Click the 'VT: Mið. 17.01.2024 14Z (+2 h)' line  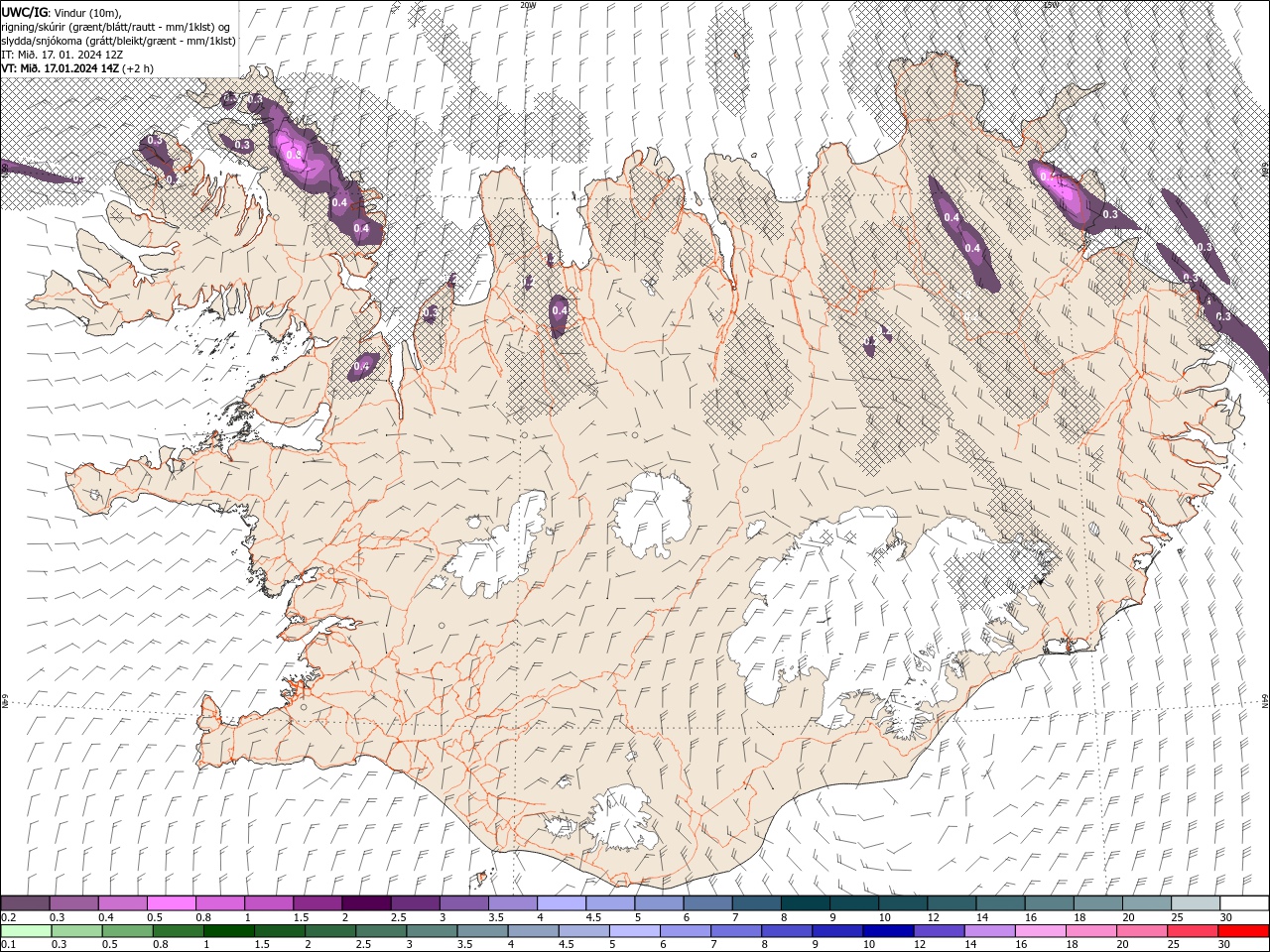[x=77, y=68]
